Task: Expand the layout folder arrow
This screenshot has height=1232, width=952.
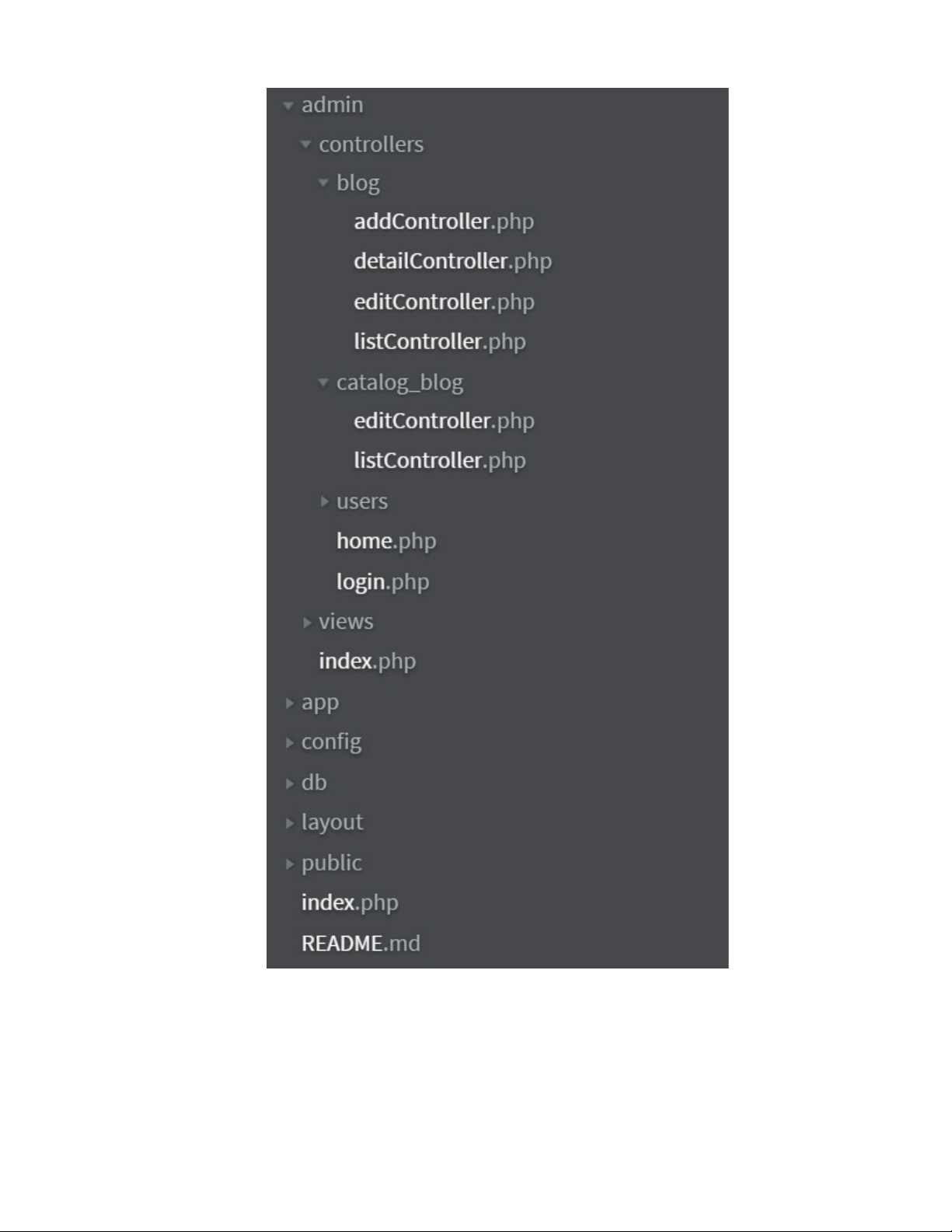Action: [x=289, y=823]
